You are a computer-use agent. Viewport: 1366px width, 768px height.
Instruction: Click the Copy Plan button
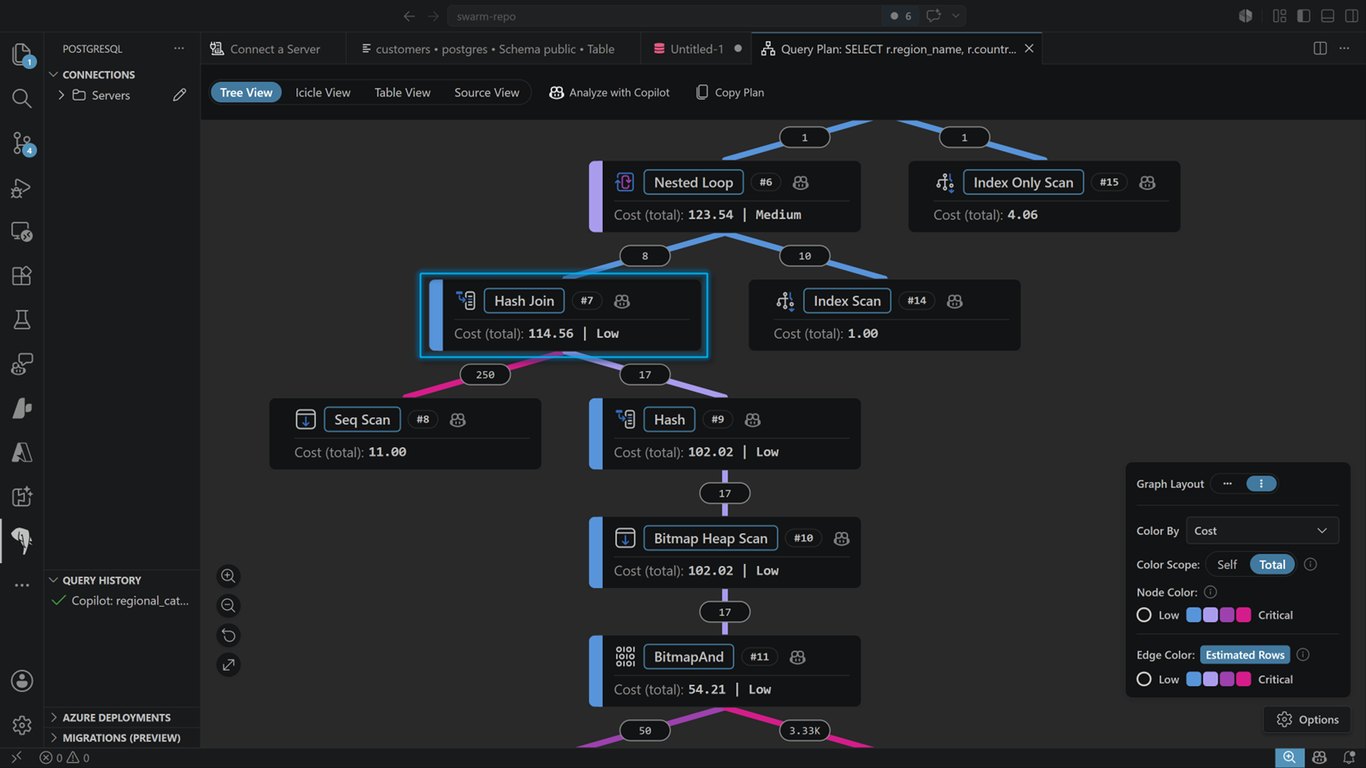730,92
